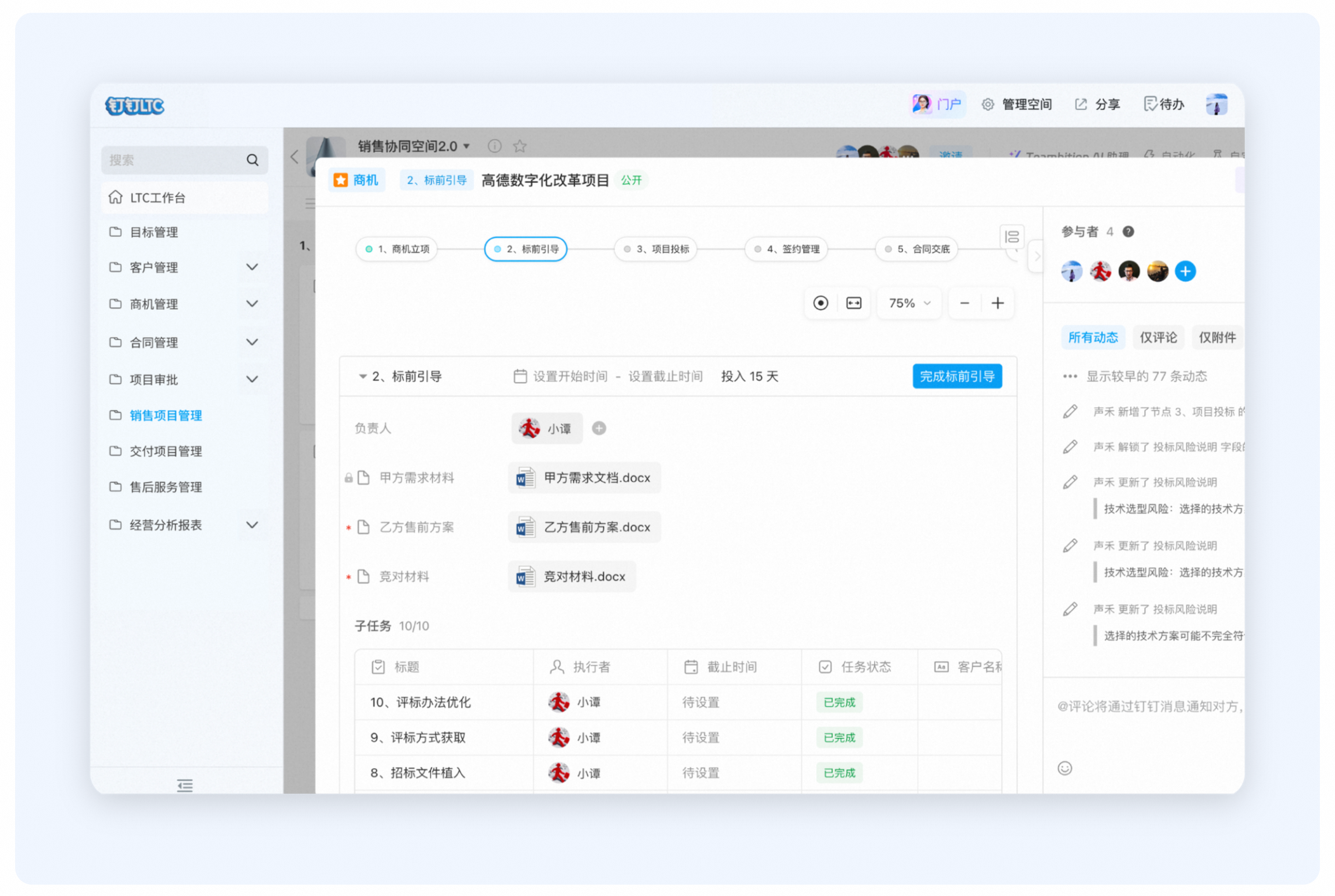Collapse the sidebar with bottom icon
Screen dimensions: 1335x896
pos(184,786)
